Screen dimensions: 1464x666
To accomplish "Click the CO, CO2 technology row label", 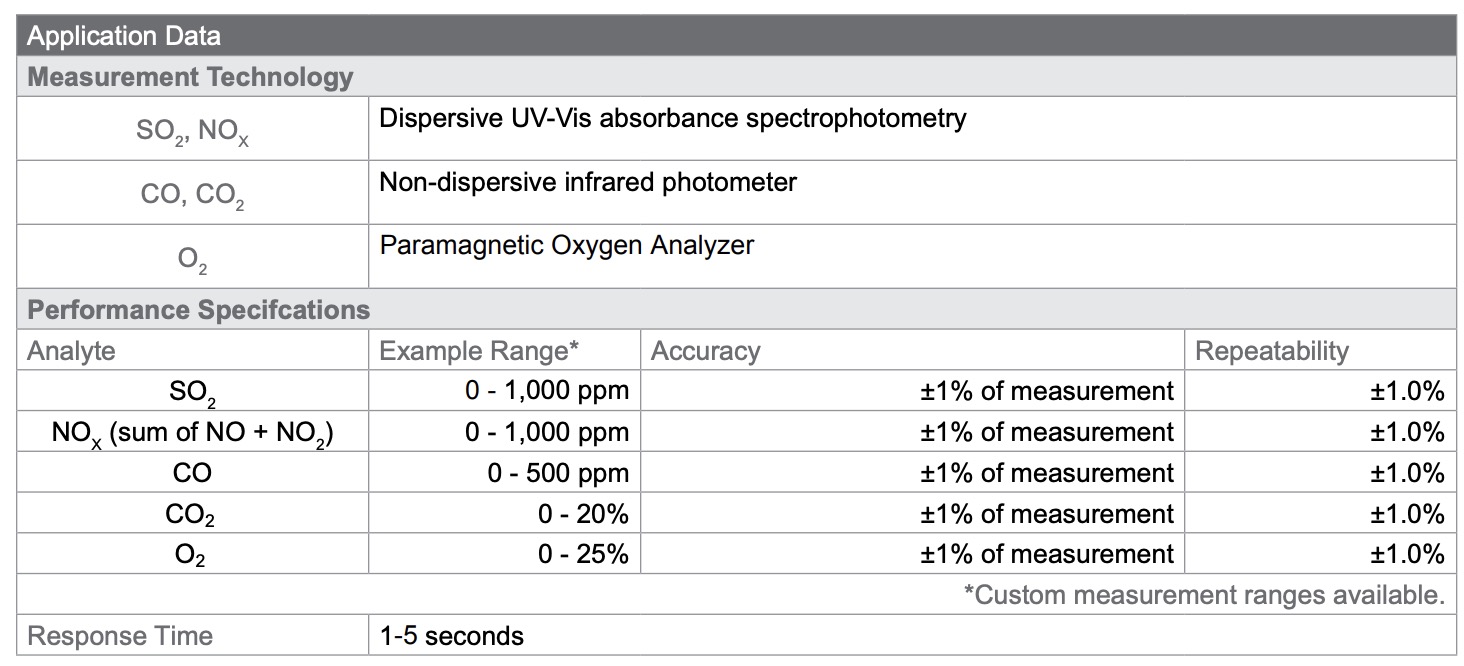I will (x=192, y=193).
